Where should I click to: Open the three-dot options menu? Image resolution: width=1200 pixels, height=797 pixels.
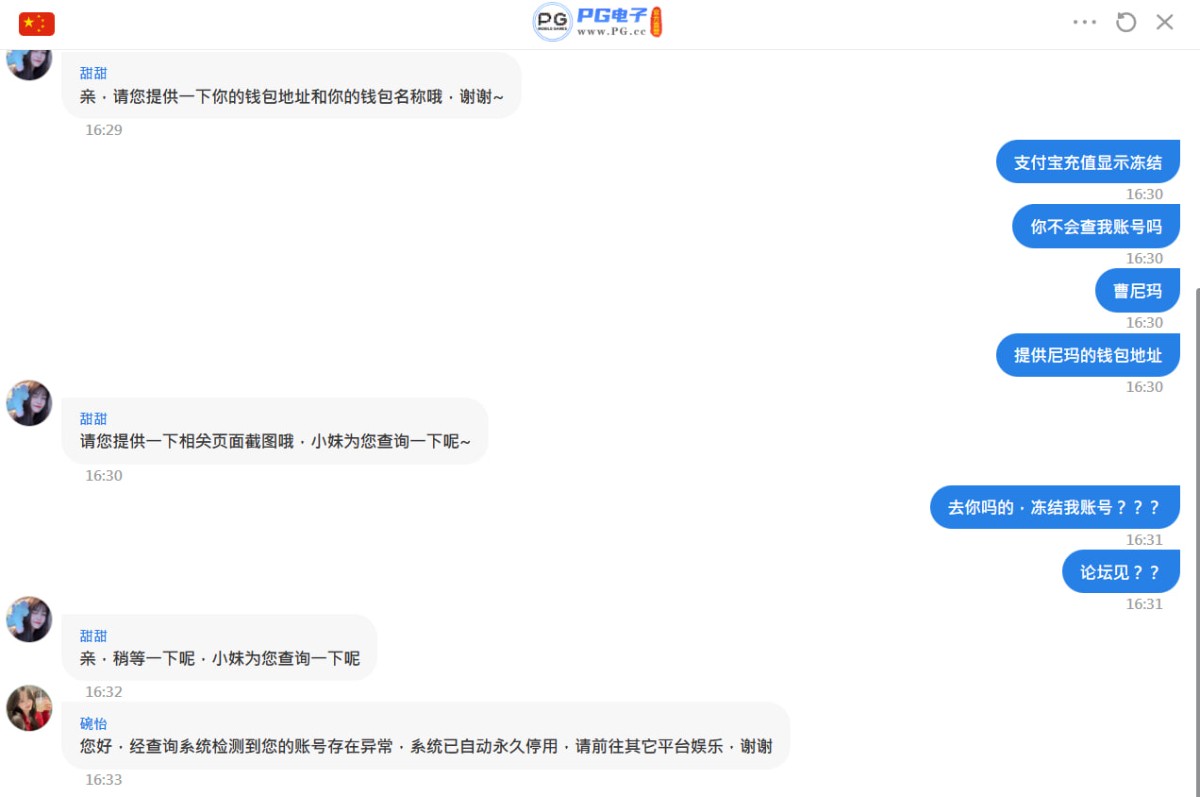[1084, 22]
